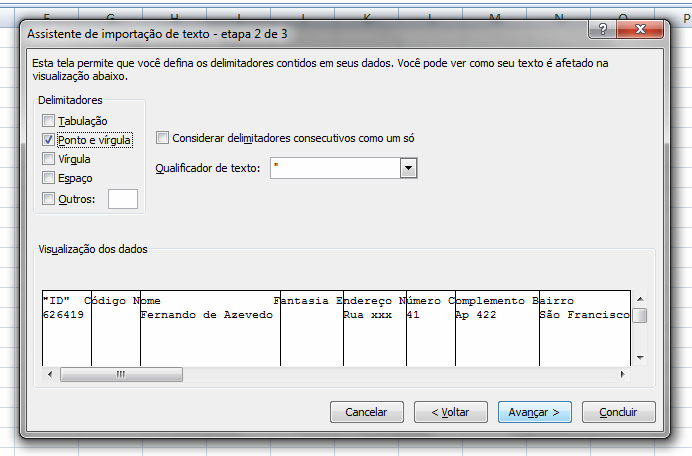Toggle Considerar delimitadores consecutivos como um só
The image size is (692, 456).
point(163,138)
